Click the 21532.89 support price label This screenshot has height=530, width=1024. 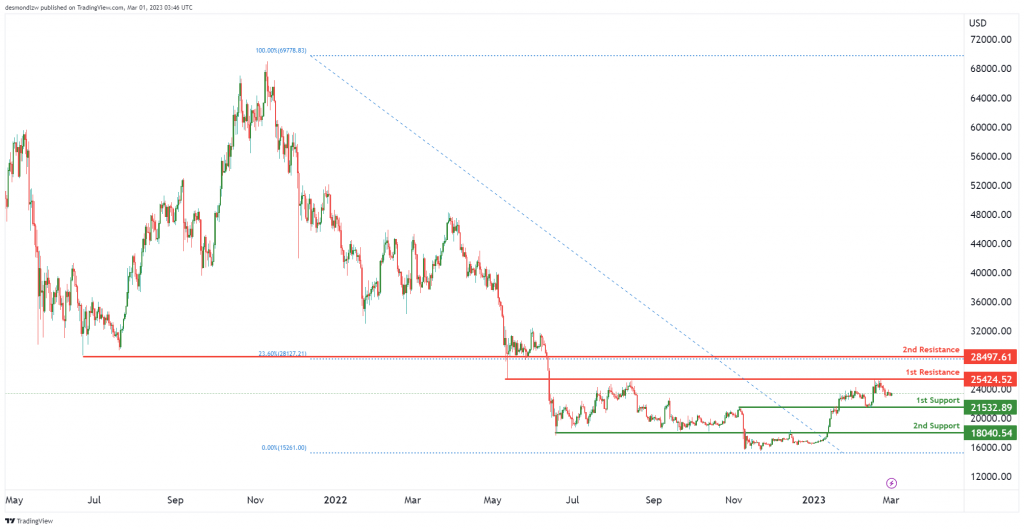991,408
